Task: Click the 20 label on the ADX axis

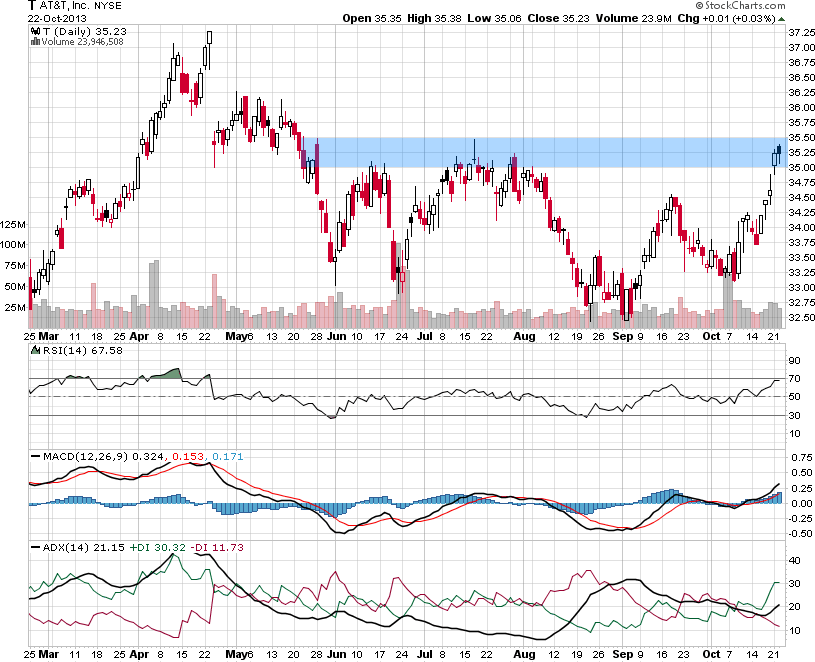Action: (794, 607)
